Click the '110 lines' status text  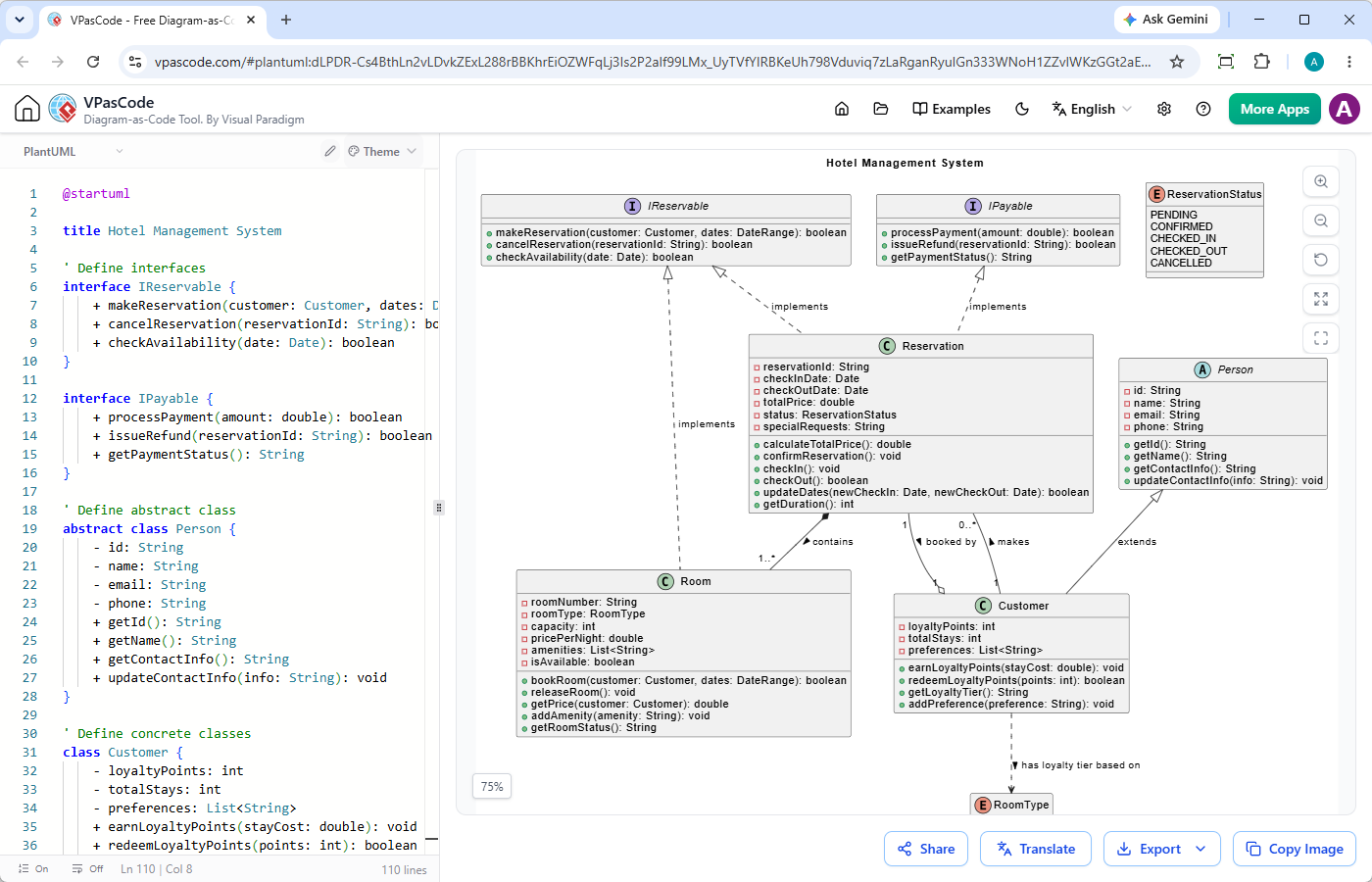pyautogui.click(x=404, y=869)
